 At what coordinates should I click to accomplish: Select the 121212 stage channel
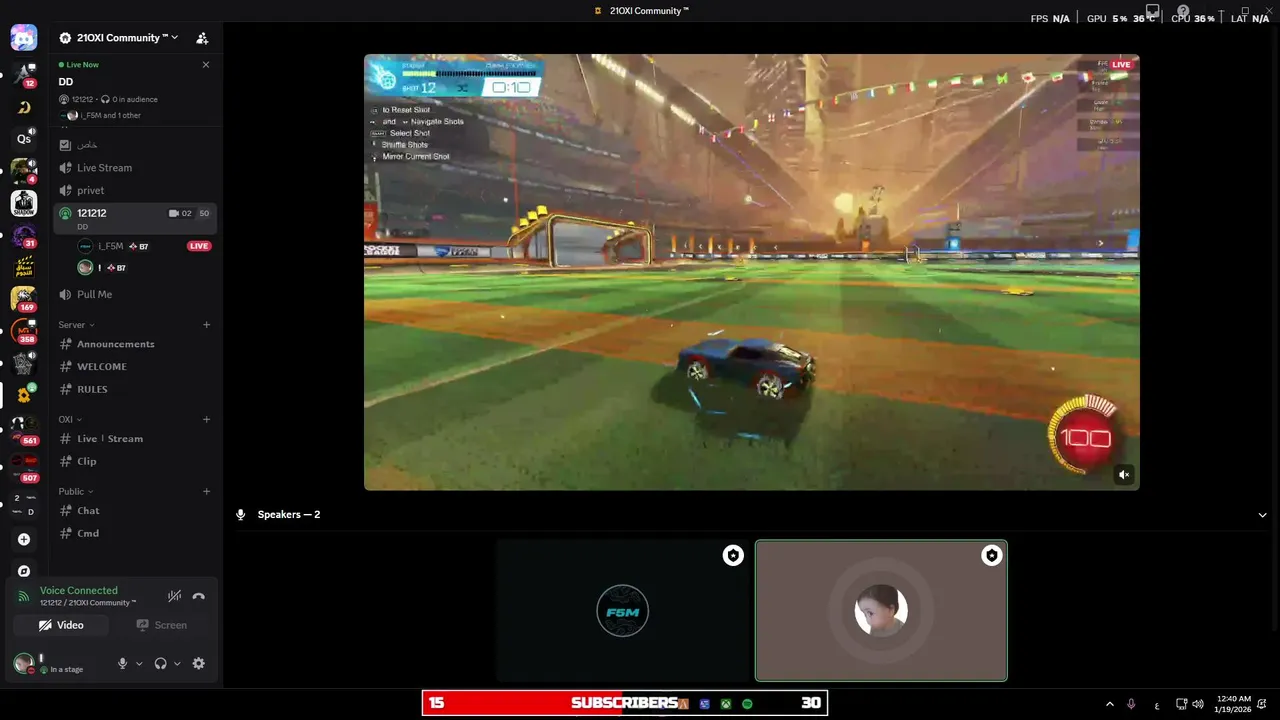[x=134, y=217]
